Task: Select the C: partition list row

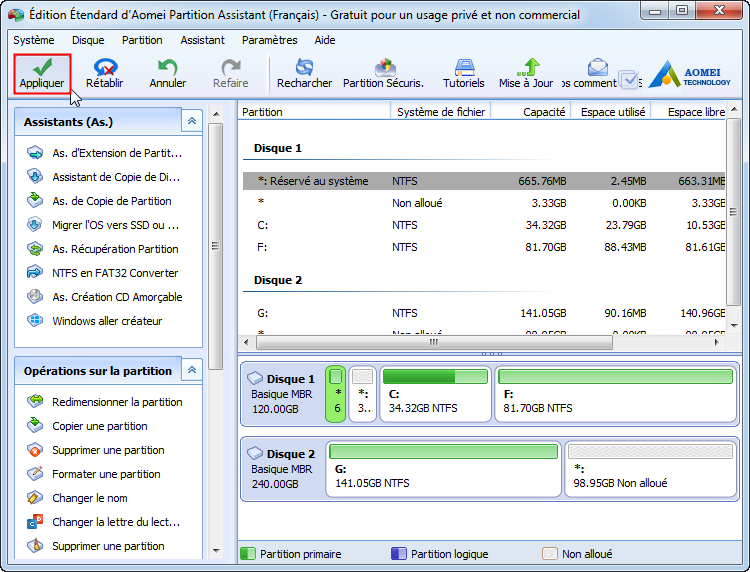Action: tap(484, 225)
